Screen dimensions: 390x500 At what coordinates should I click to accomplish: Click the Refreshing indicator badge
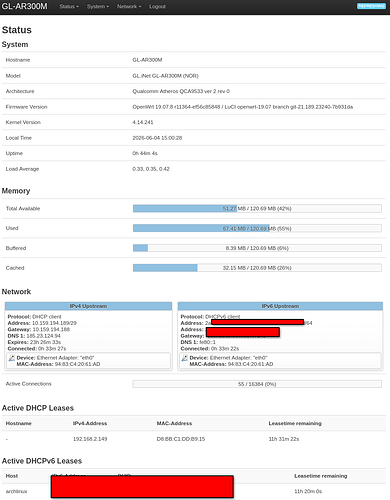coord(371,6)
